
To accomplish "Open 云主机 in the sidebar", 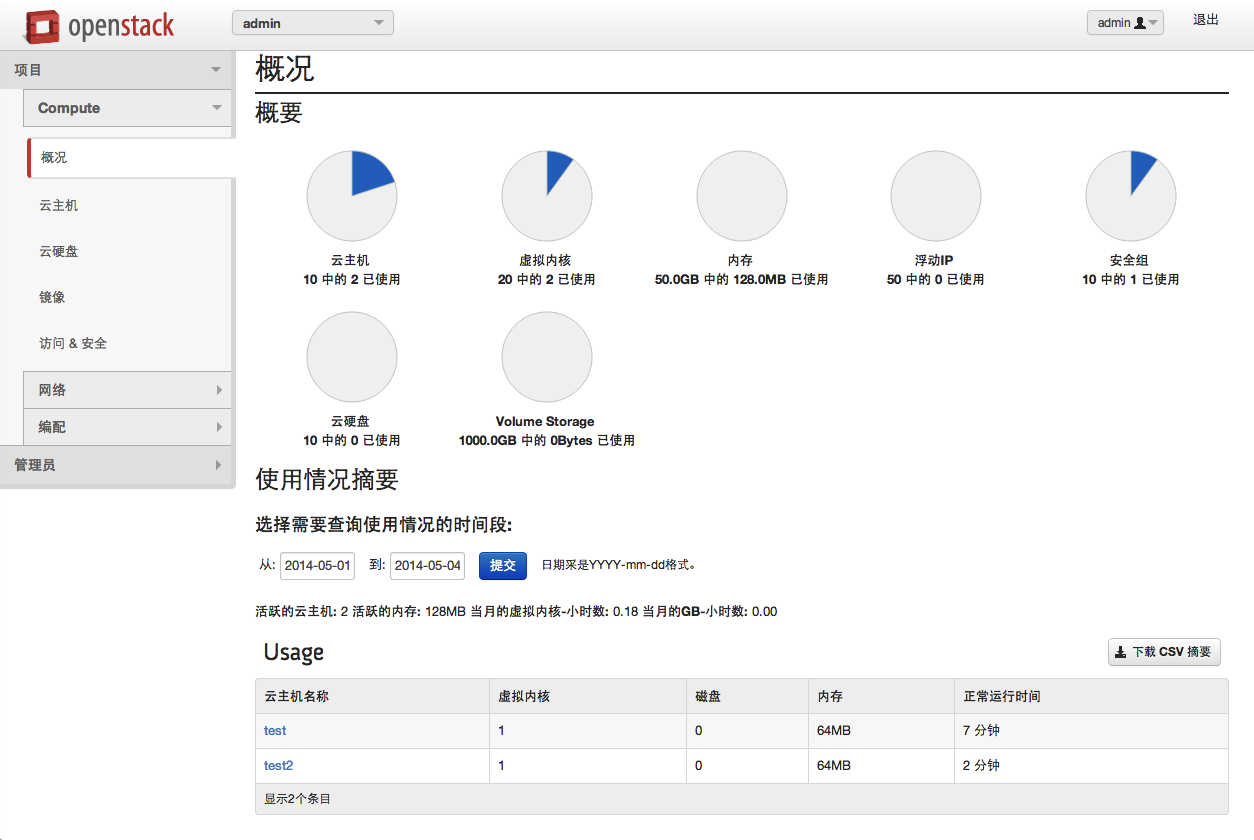I will (59, 205).
